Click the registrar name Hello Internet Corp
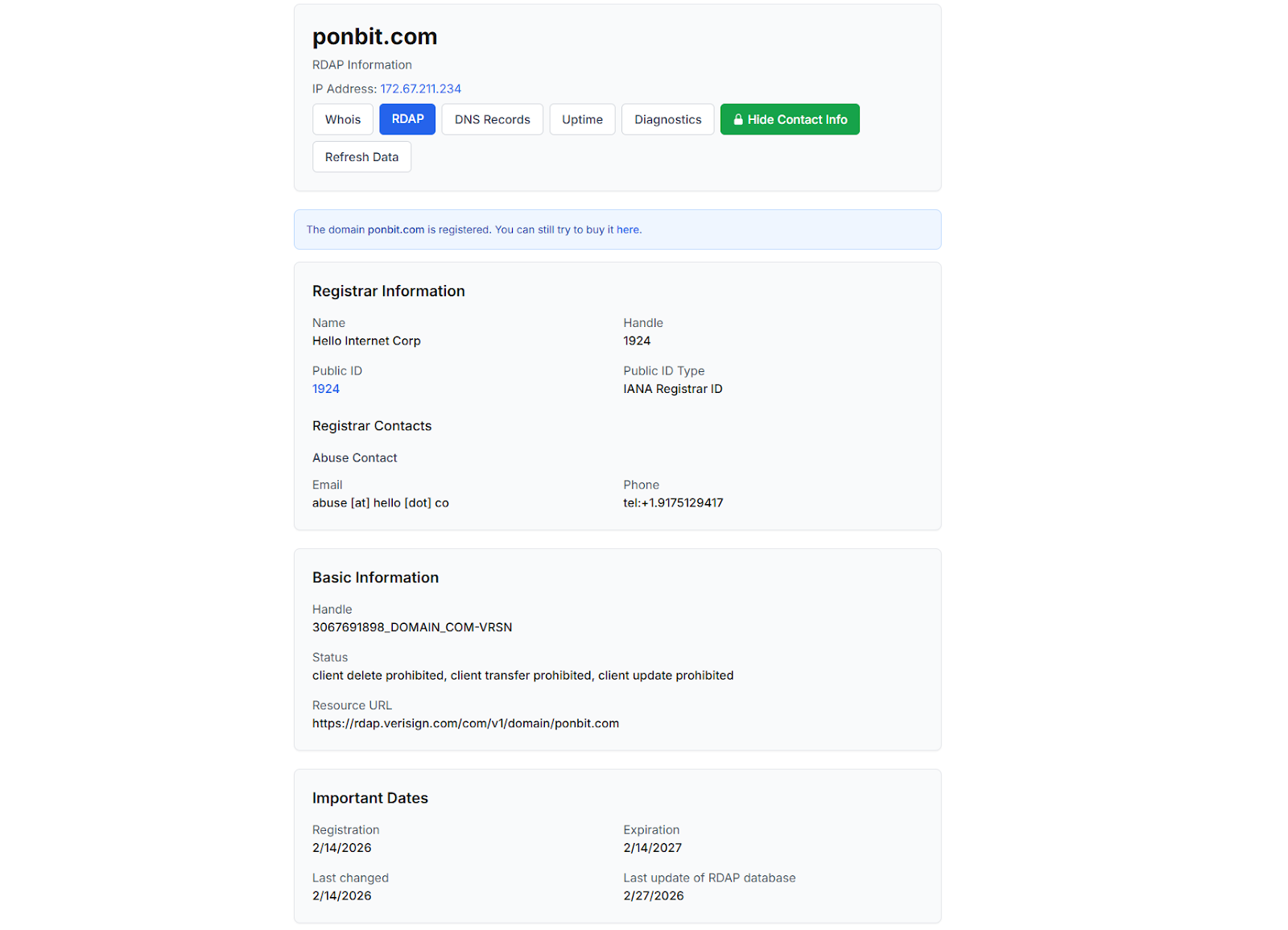 click(366, 341)
